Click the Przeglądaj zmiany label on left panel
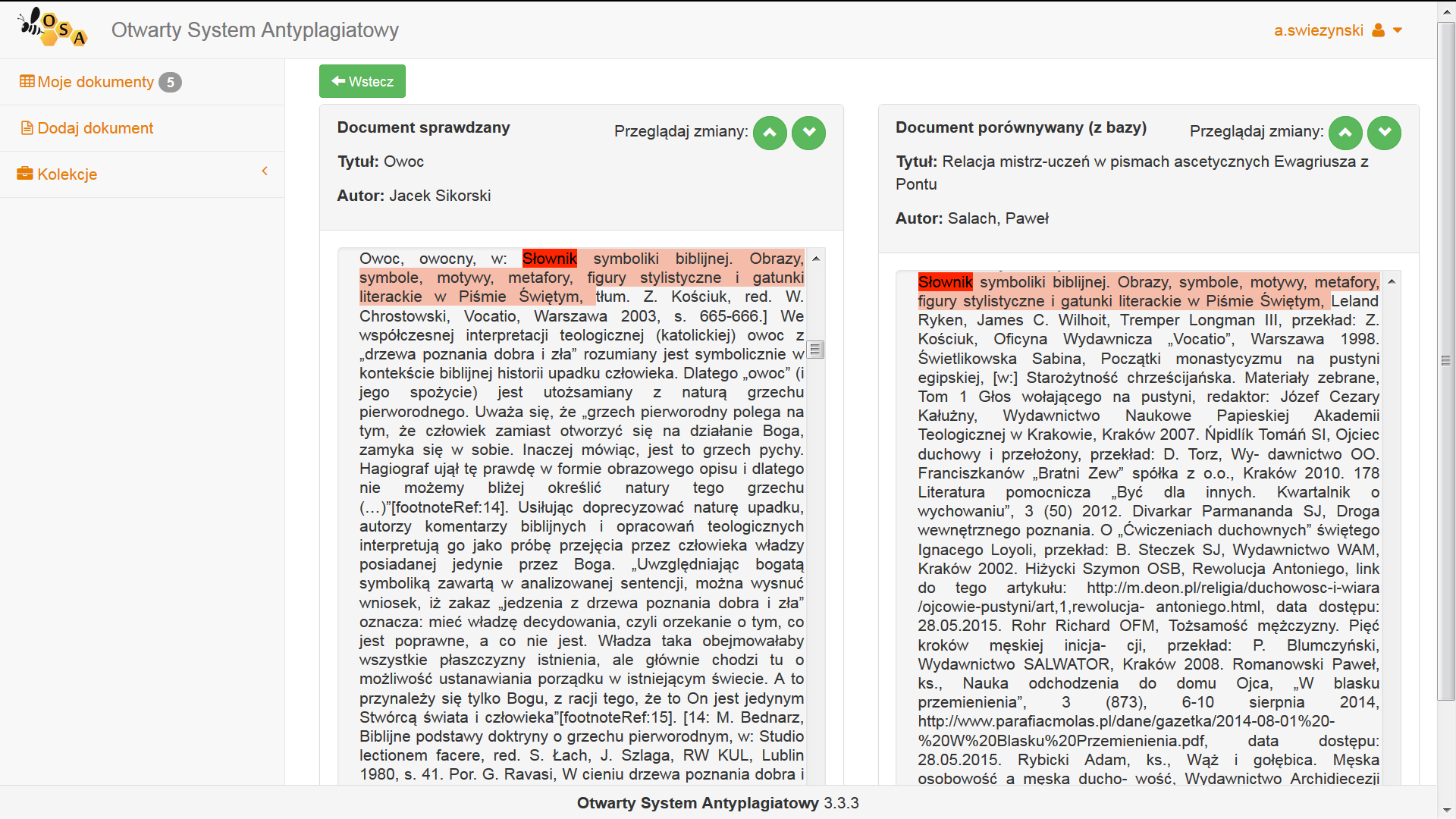The width and height of the screenshot is (1456, 819). pos(681,131)
